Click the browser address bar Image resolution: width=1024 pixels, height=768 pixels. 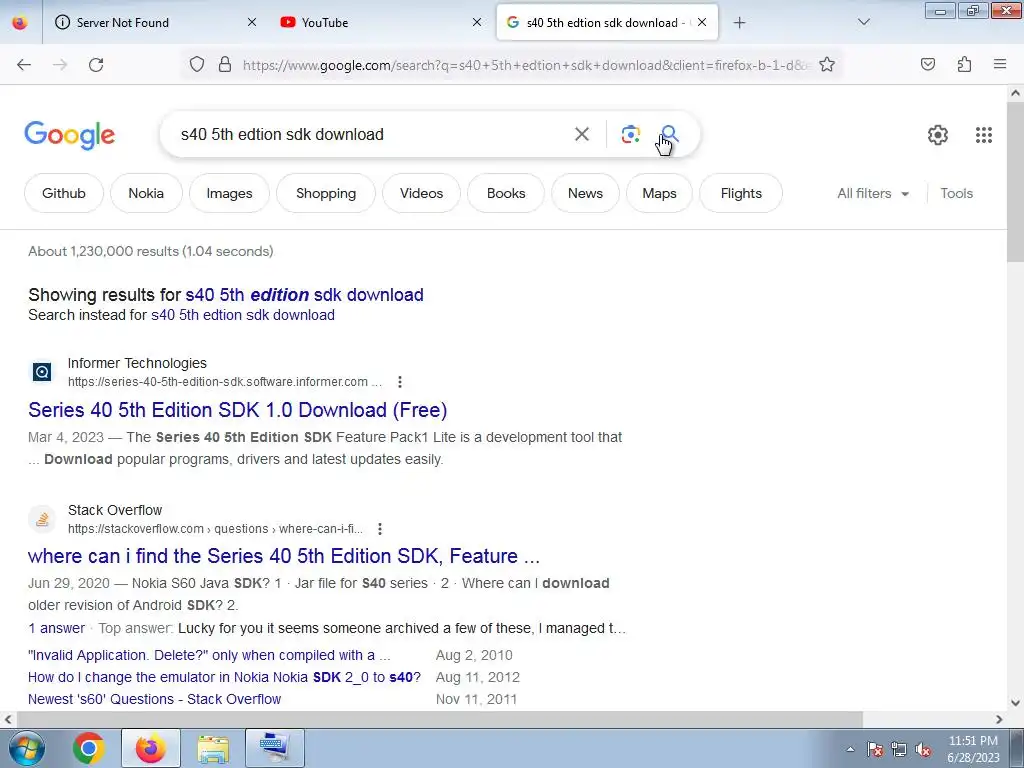point(526,65)
